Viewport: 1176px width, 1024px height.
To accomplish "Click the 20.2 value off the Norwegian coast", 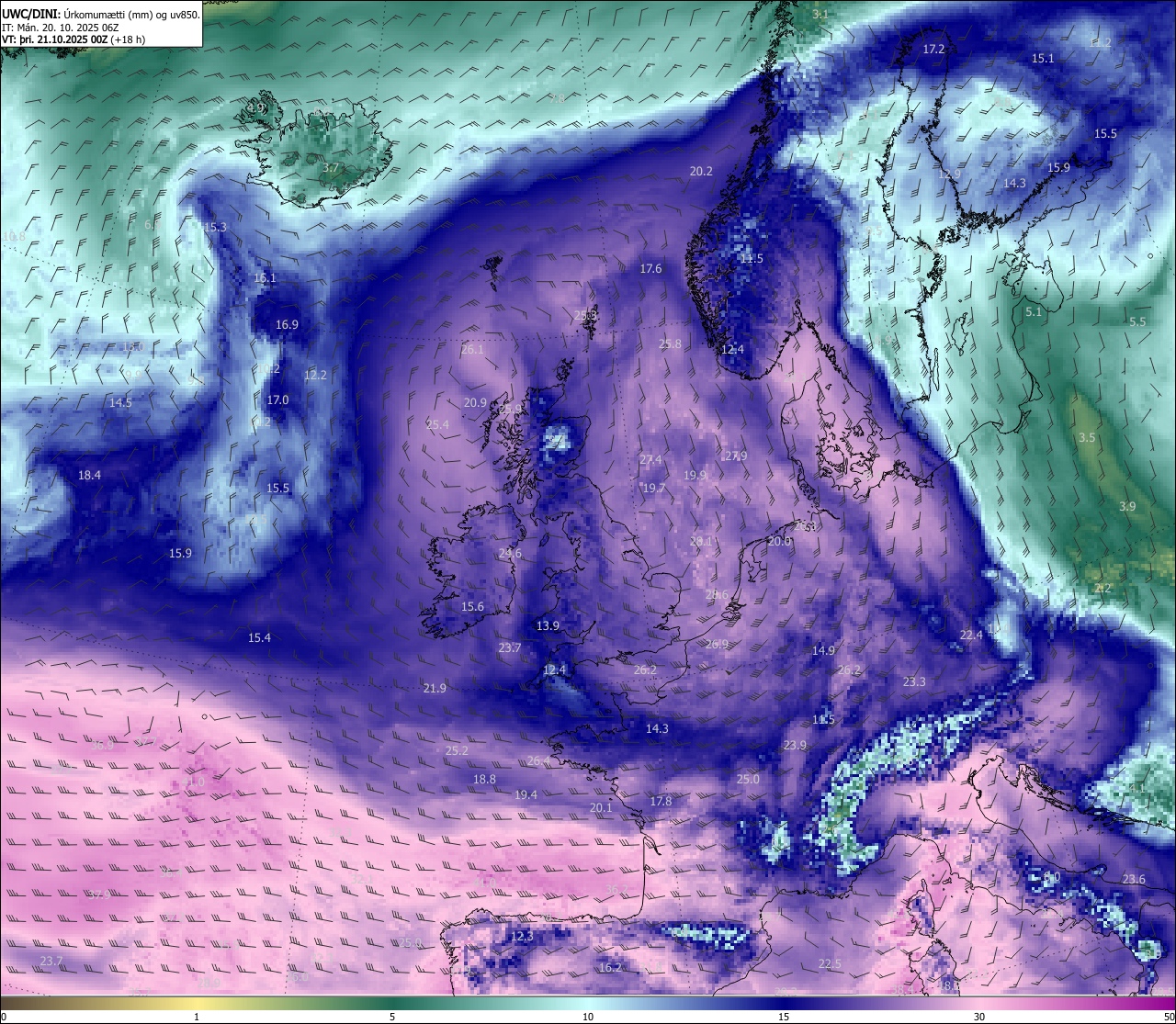I will click(701, 171).
